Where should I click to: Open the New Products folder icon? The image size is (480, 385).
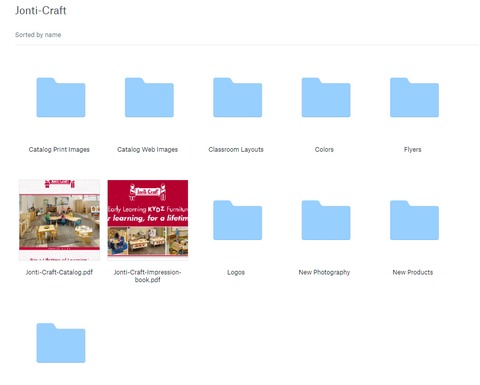[x=414, y=220]
